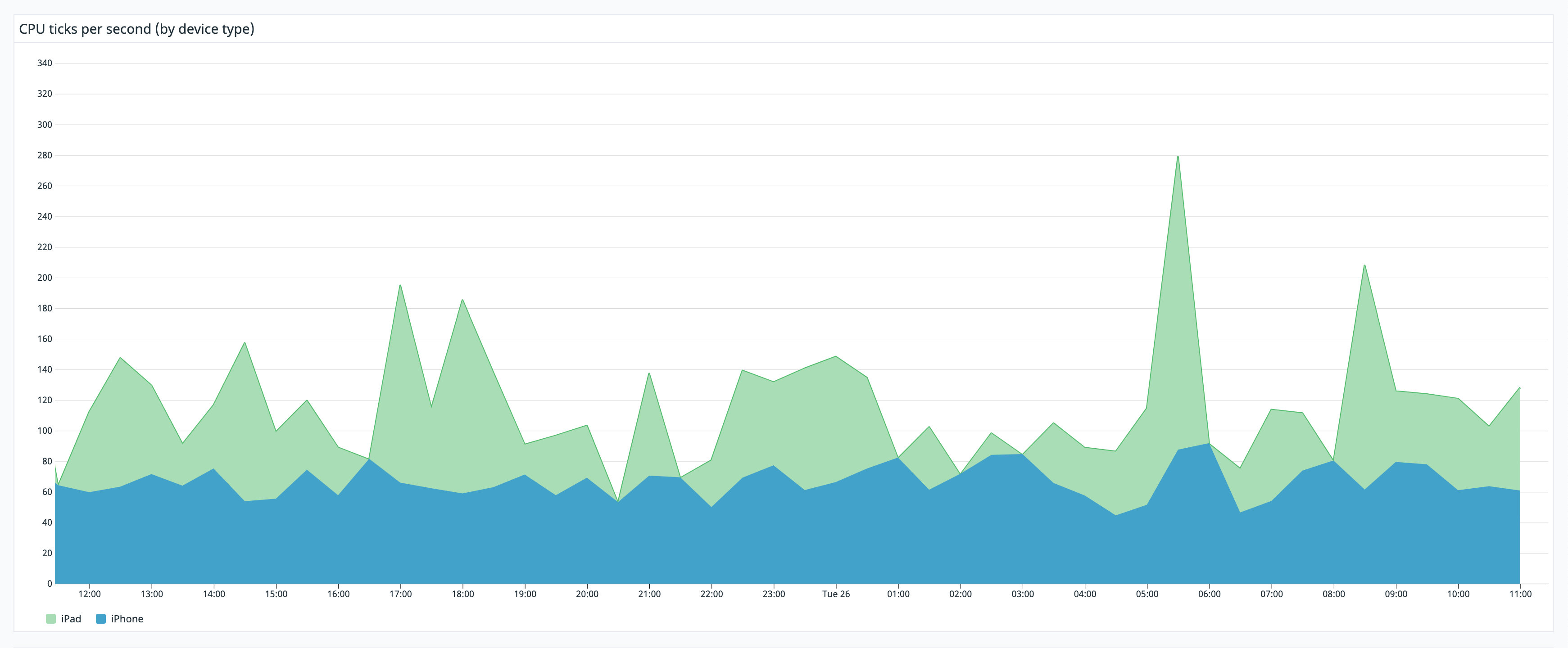Click the blue iPhone legend swatch
This screenshot has width=1568, height=648.
[x=100, y=618]
